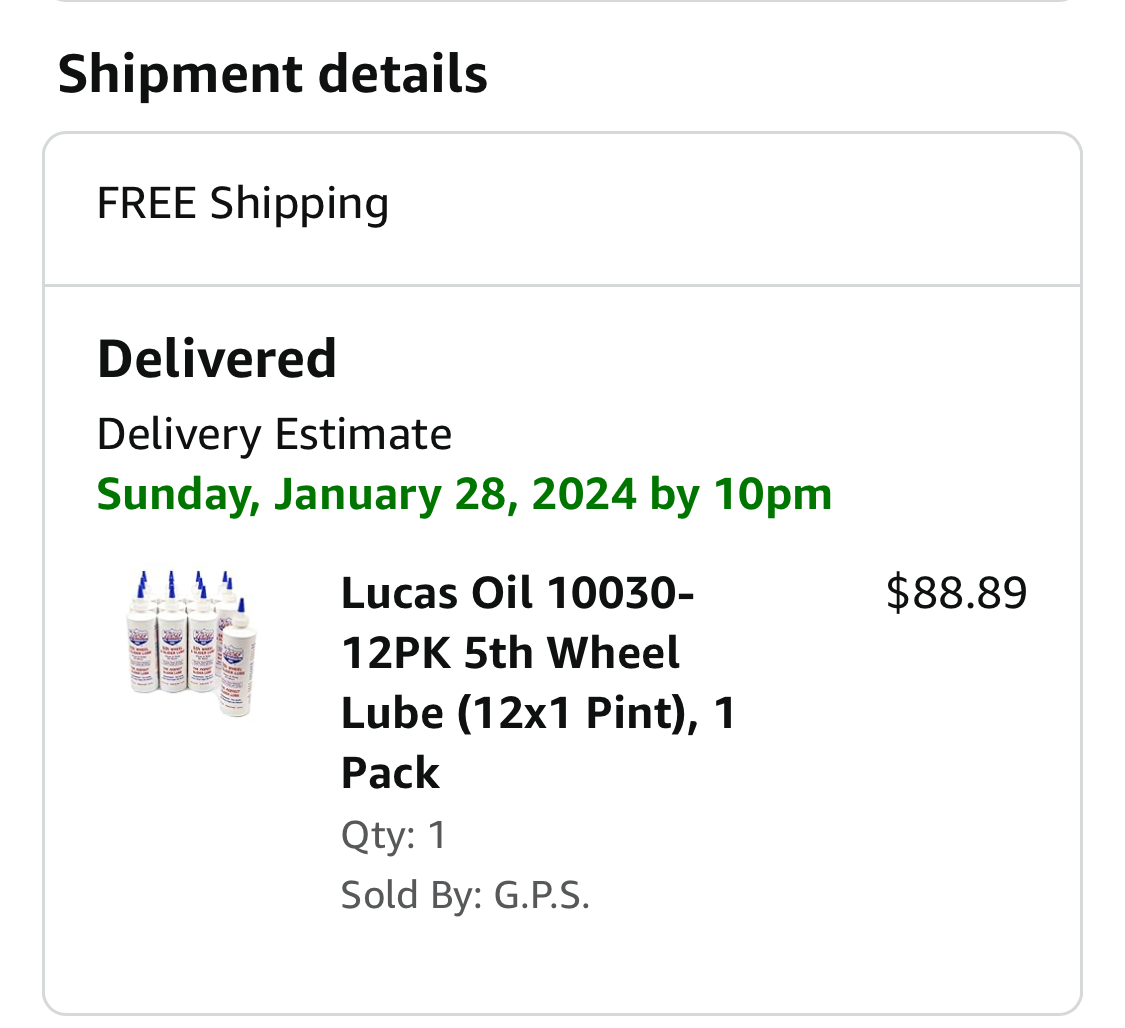The image size is (1125, 1028).
Task: Open the Lucas Oil 10030-12PK product title
Action: 538,682
